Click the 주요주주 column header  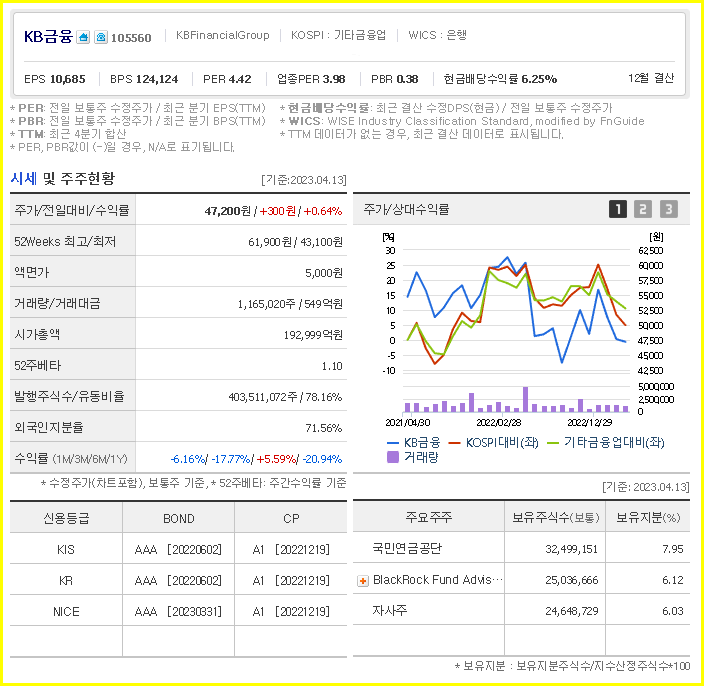[x=428, y=518]
